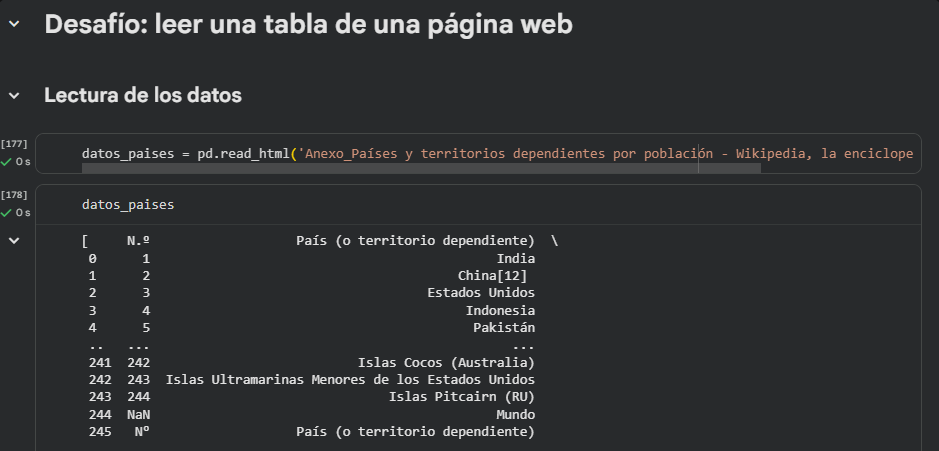Click 'Islas Ultramarinas Menores de los Estados Unidos'
Image resolution: width=939 pixels, height=451 pixels.
pos(350,380)
